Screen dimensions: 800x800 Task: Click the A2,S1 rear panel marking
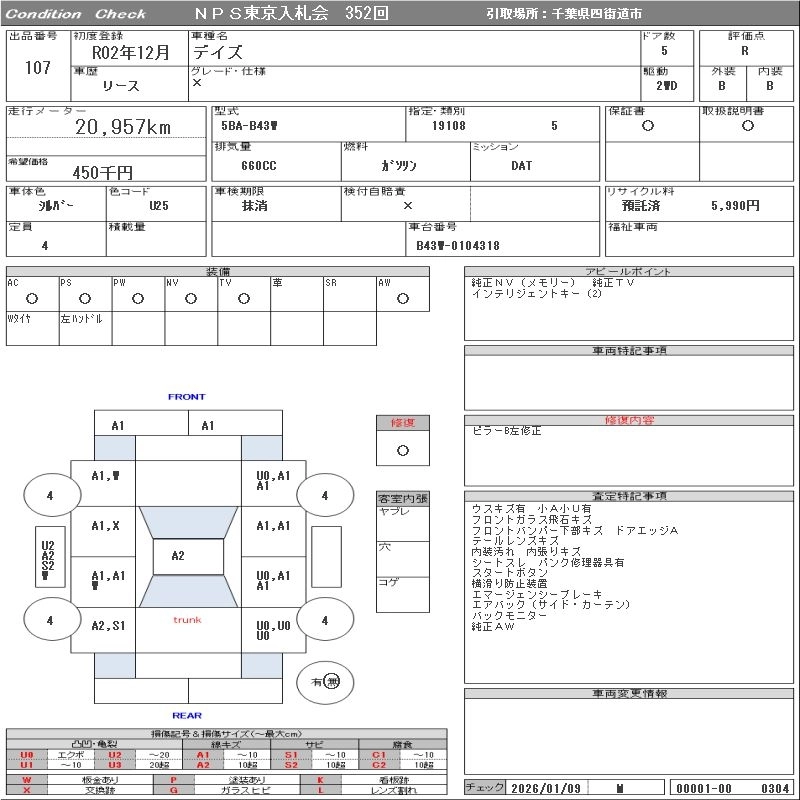107,626
